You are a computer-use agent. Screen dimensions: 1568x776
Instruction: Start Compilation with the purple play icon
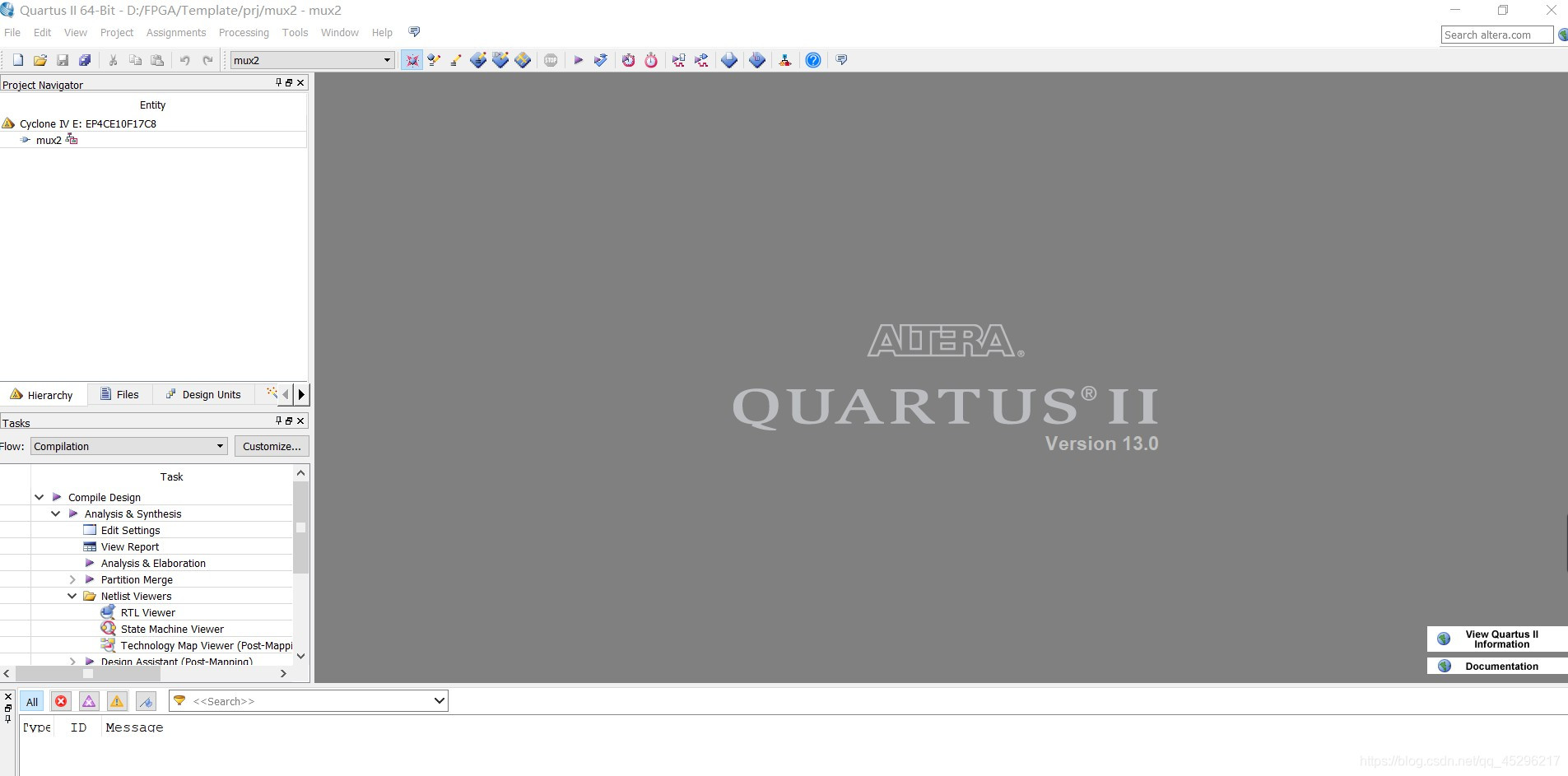pyautogui.click(x=579, y=60)
